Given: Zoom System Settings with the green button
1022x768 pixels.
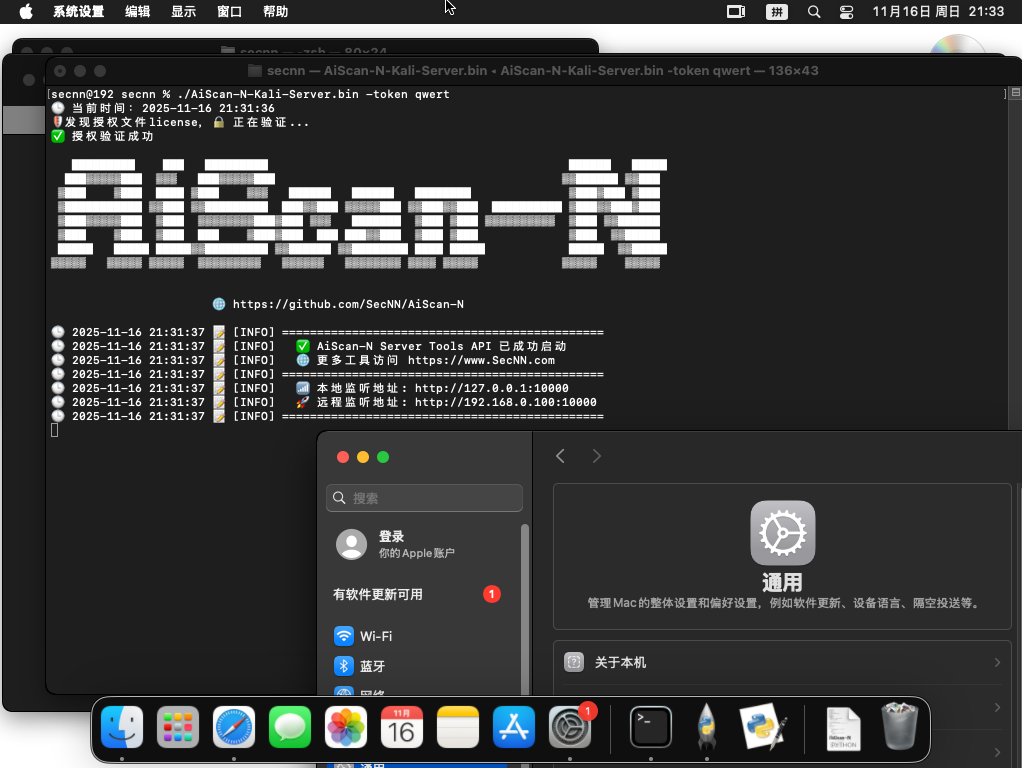Looking at the screenshot, I should click(383, 457).
